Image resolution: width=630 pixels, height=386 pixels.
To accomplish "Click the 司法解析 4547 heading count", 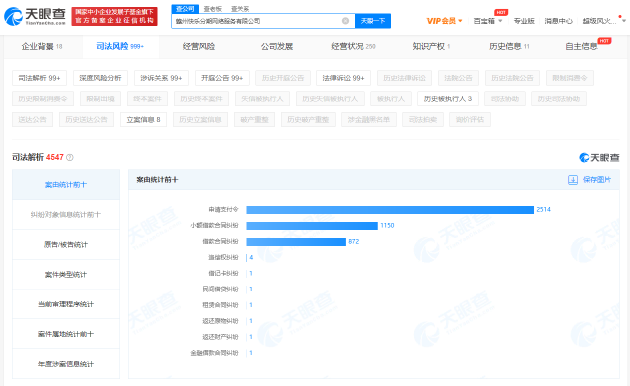I will pos(55,157).
